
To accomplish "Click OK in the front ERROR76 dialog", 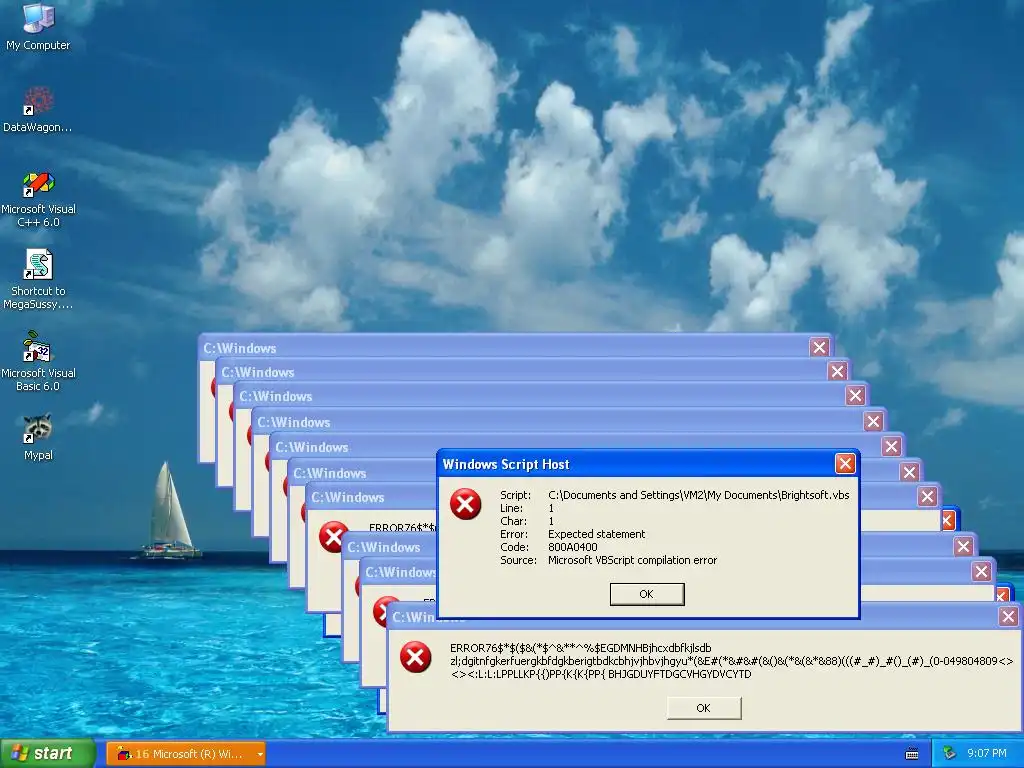I will pos(703,708).
